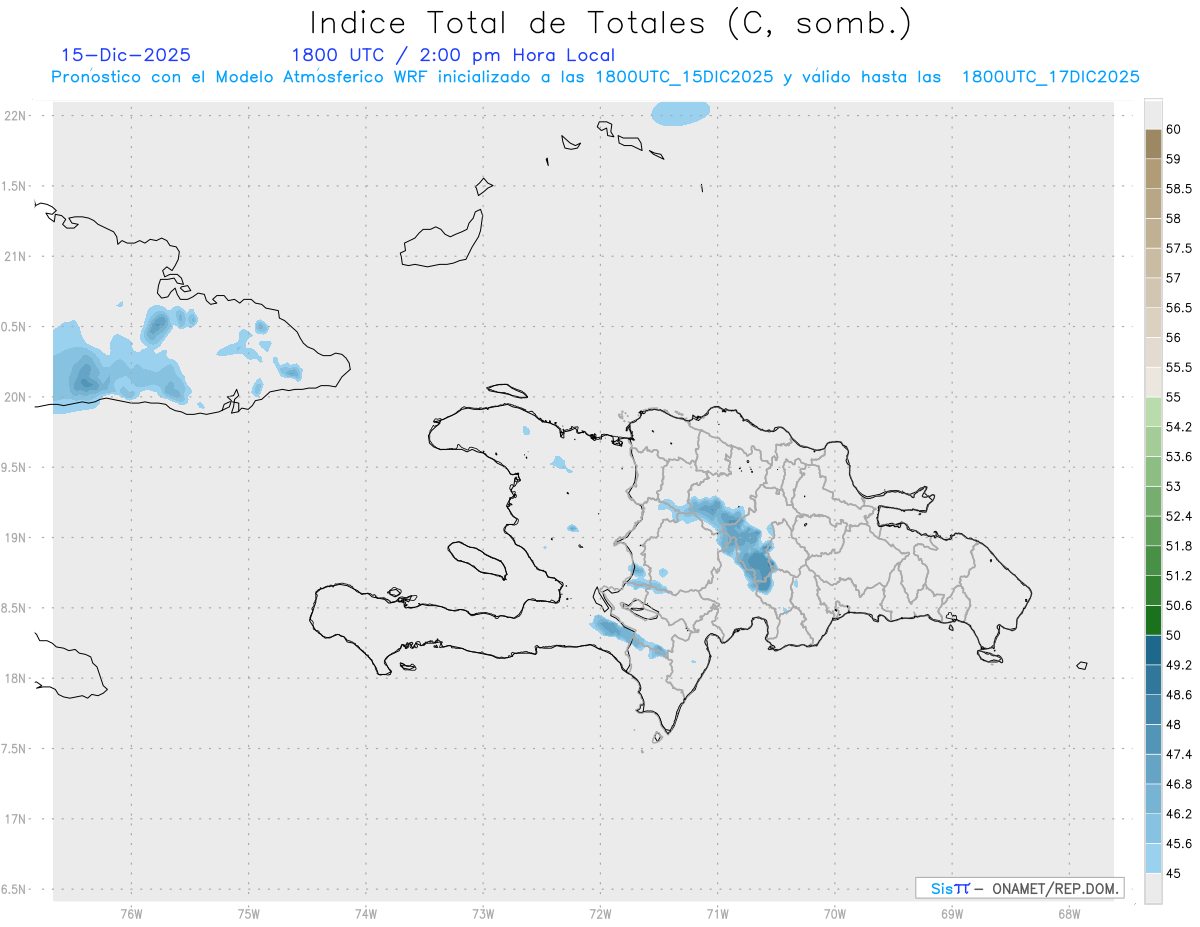
Task: Click the '69W' longitude label
Action: pos(952,913)
